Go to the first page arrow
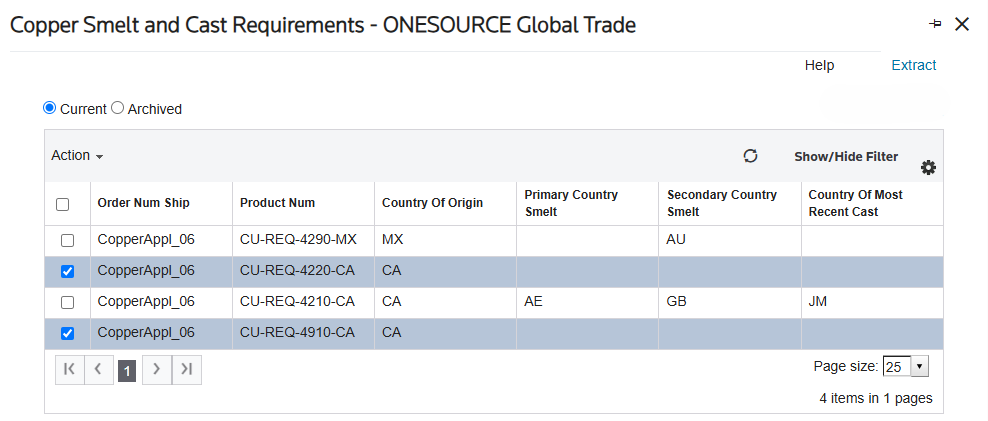The image size is (988, 421). point(70,369)
